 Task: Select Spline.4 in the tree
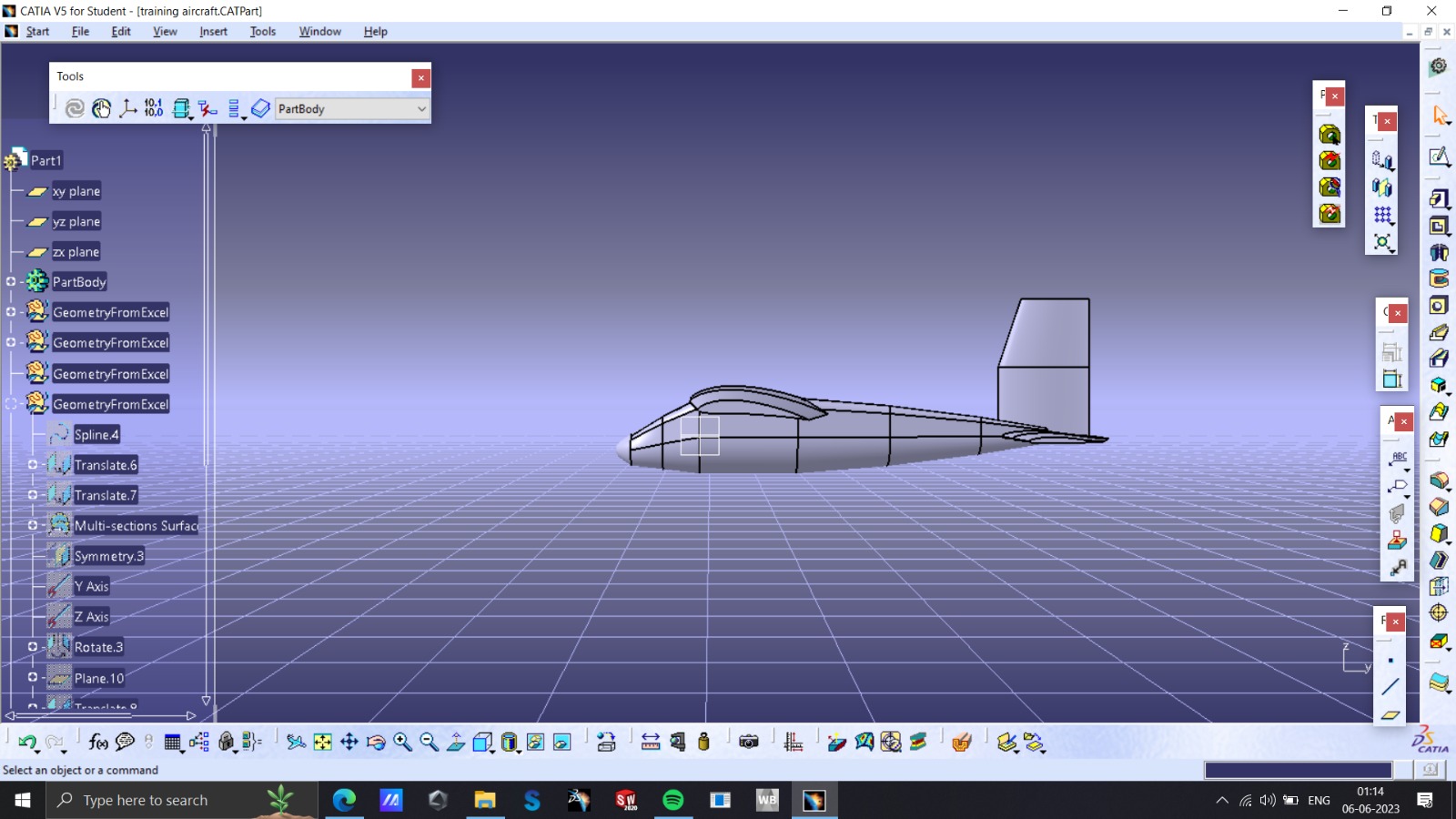point(96,435)
